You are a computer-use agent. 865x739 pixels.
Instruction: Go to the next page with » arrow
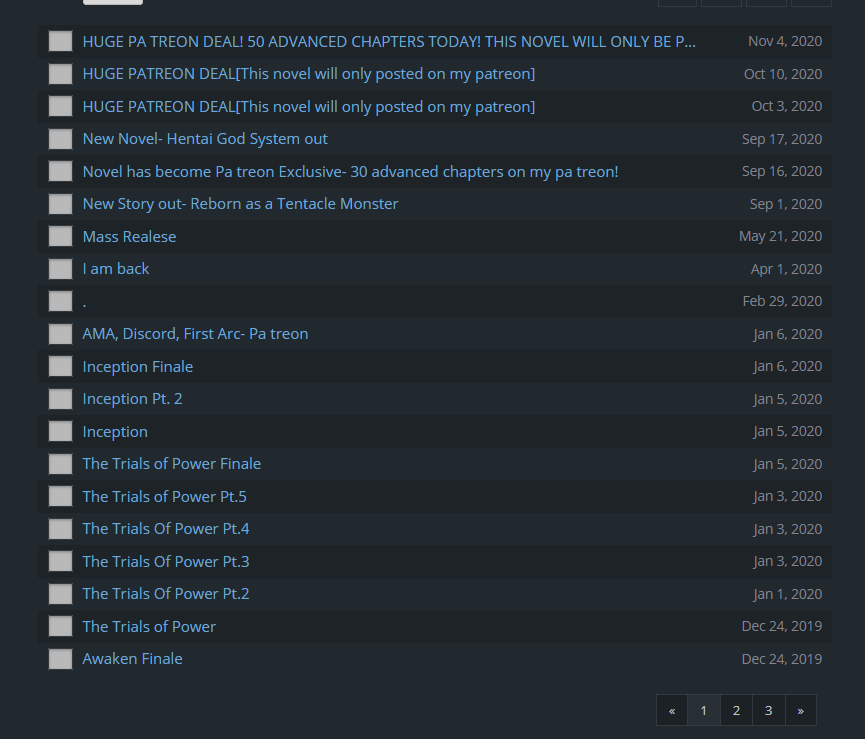pos(800,710)
